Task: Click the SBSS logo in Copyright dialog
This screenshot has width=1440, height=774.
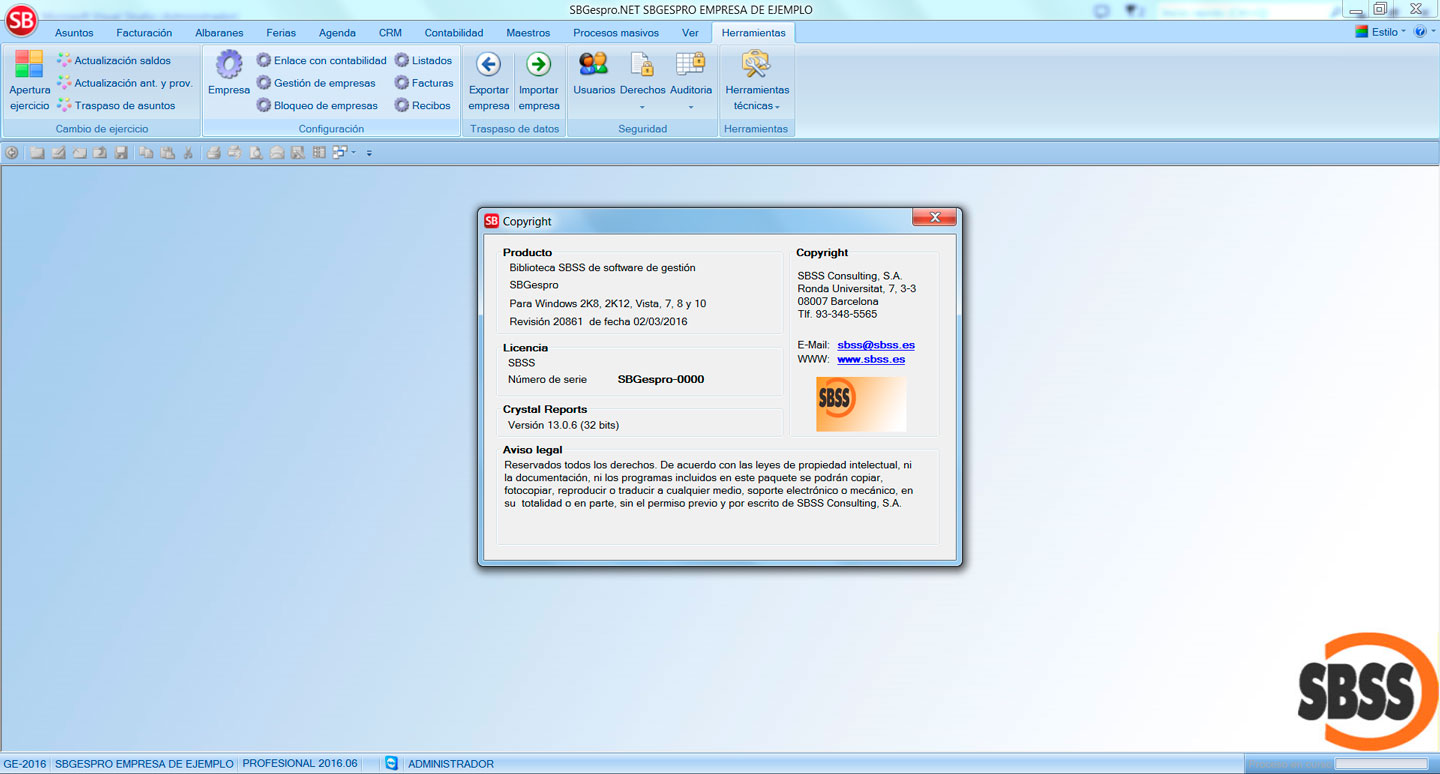Action: click(x=860, y=403)
